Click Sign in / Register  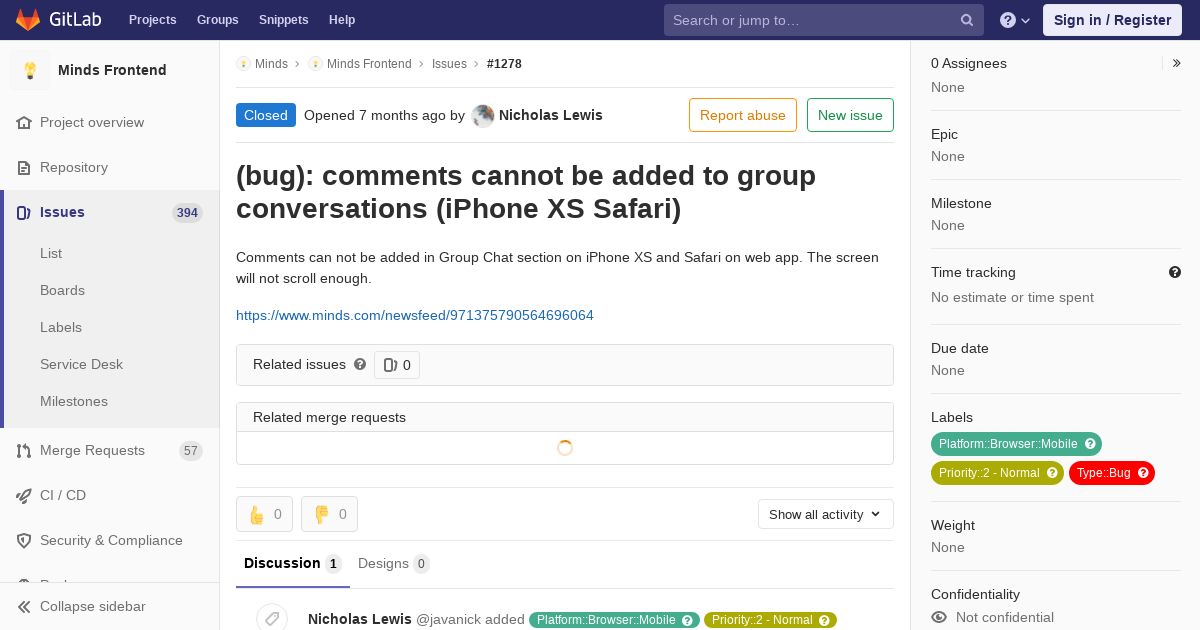pyautogui.click(x=1112, y=20)
